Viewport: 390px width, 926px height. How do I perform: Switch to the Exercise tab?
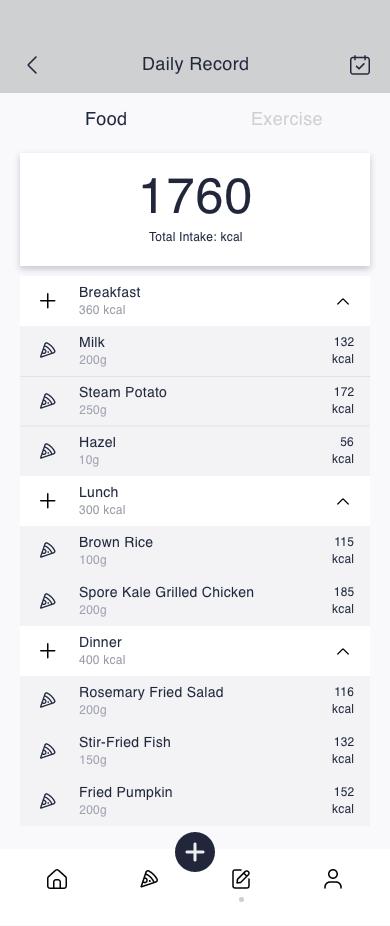287,119
